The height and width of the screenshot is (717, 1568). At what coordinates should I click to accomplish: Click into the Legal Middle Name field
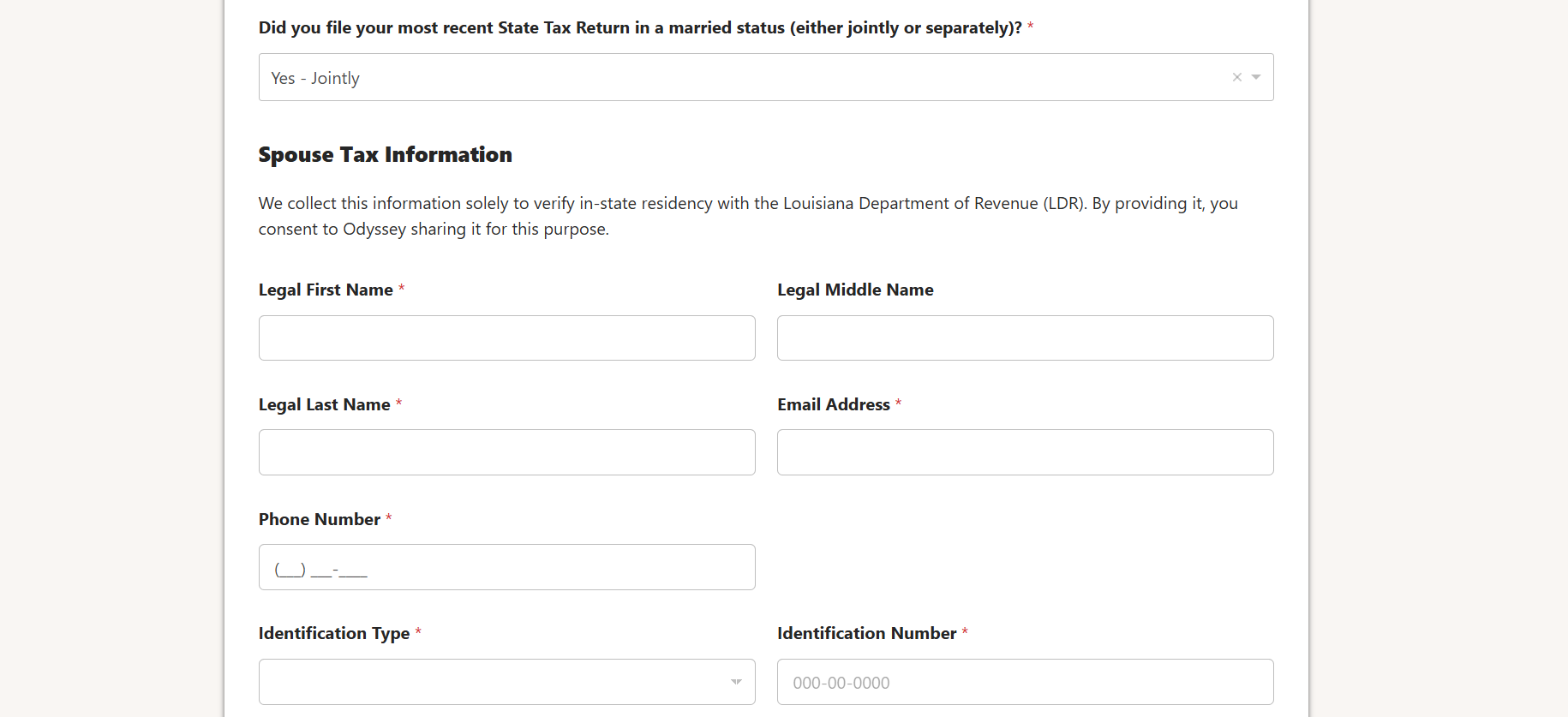point(1025,338)
